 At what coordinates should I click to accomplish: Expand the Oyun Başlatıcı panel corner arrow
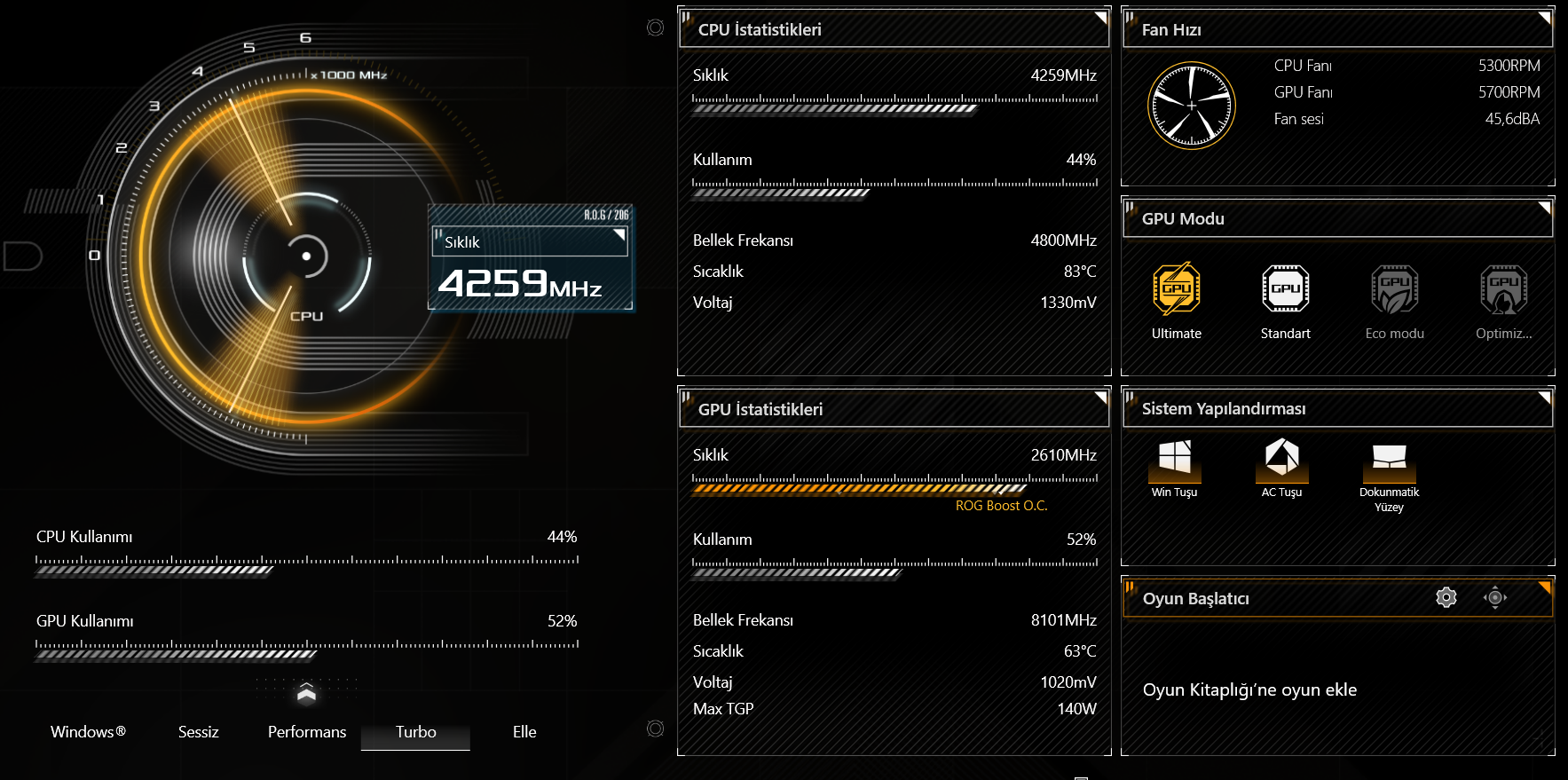[1544, 587]
